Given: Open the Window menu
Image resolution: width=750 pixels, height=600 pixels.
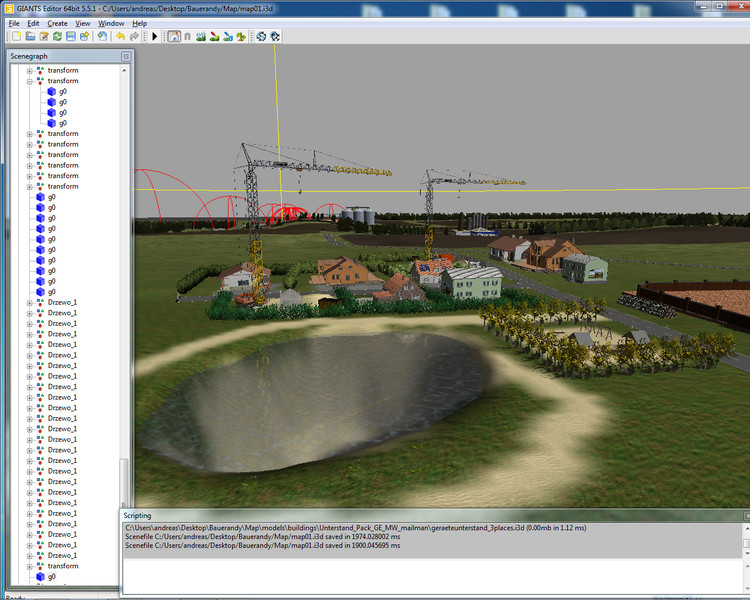Looking at the screenshot, I should 111,23.
